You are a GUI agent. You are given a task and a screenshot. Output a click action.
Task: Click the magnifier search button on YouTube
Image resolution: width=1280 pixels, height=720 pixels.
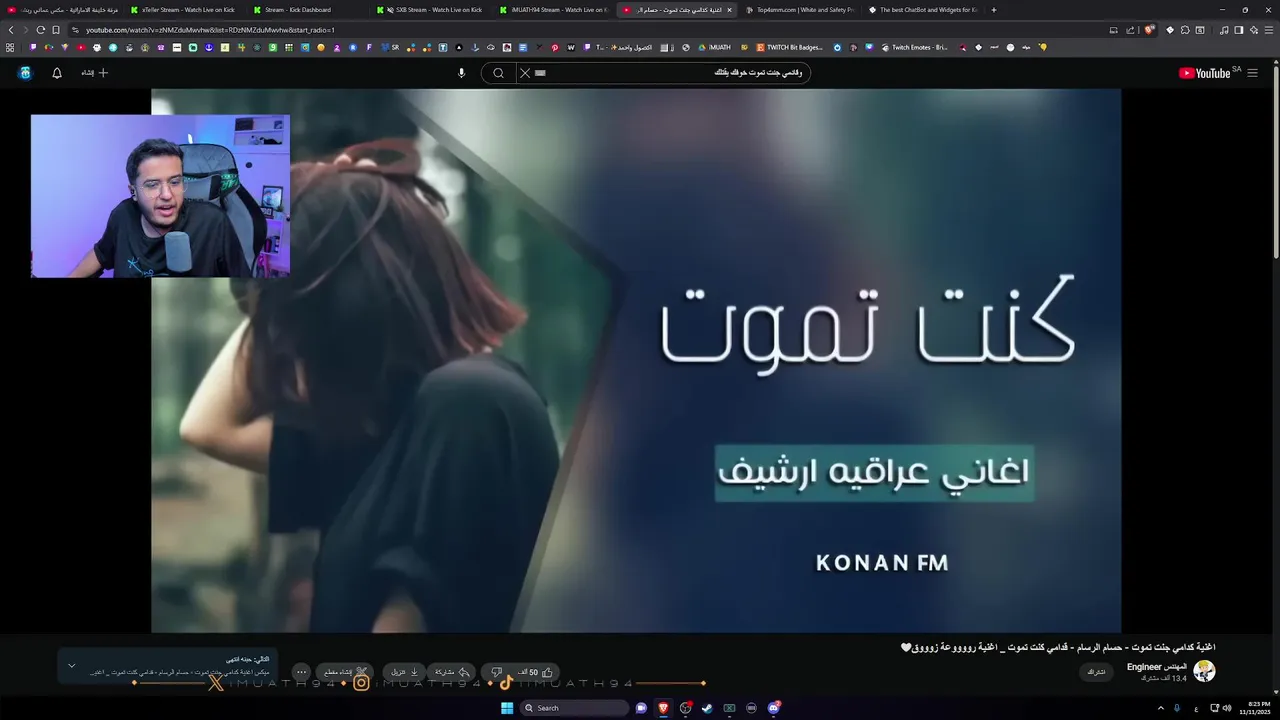click(498, 73)
